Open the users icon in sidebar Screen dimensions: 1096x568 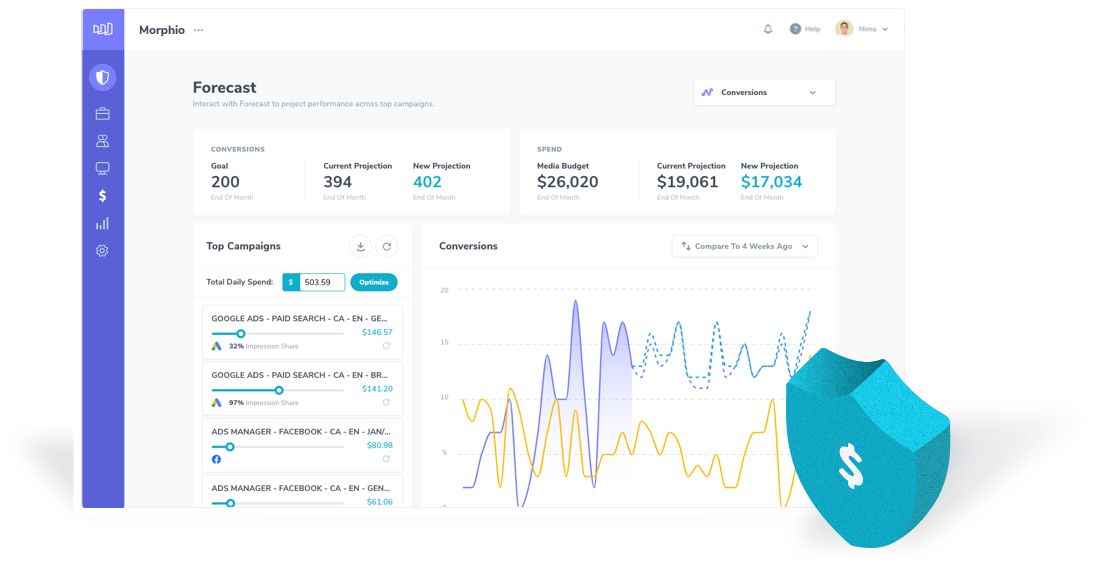(103, 141)
